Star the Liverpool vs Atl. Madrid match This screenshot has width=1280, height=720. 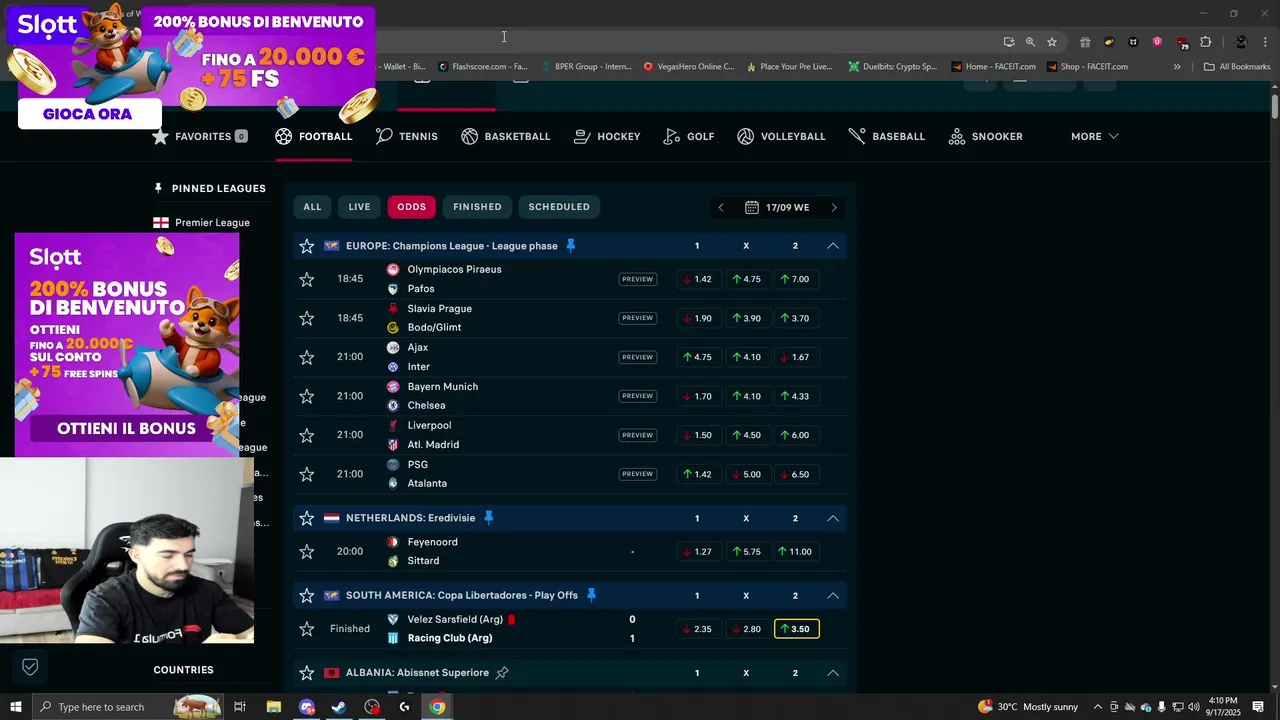pos(307,435)
